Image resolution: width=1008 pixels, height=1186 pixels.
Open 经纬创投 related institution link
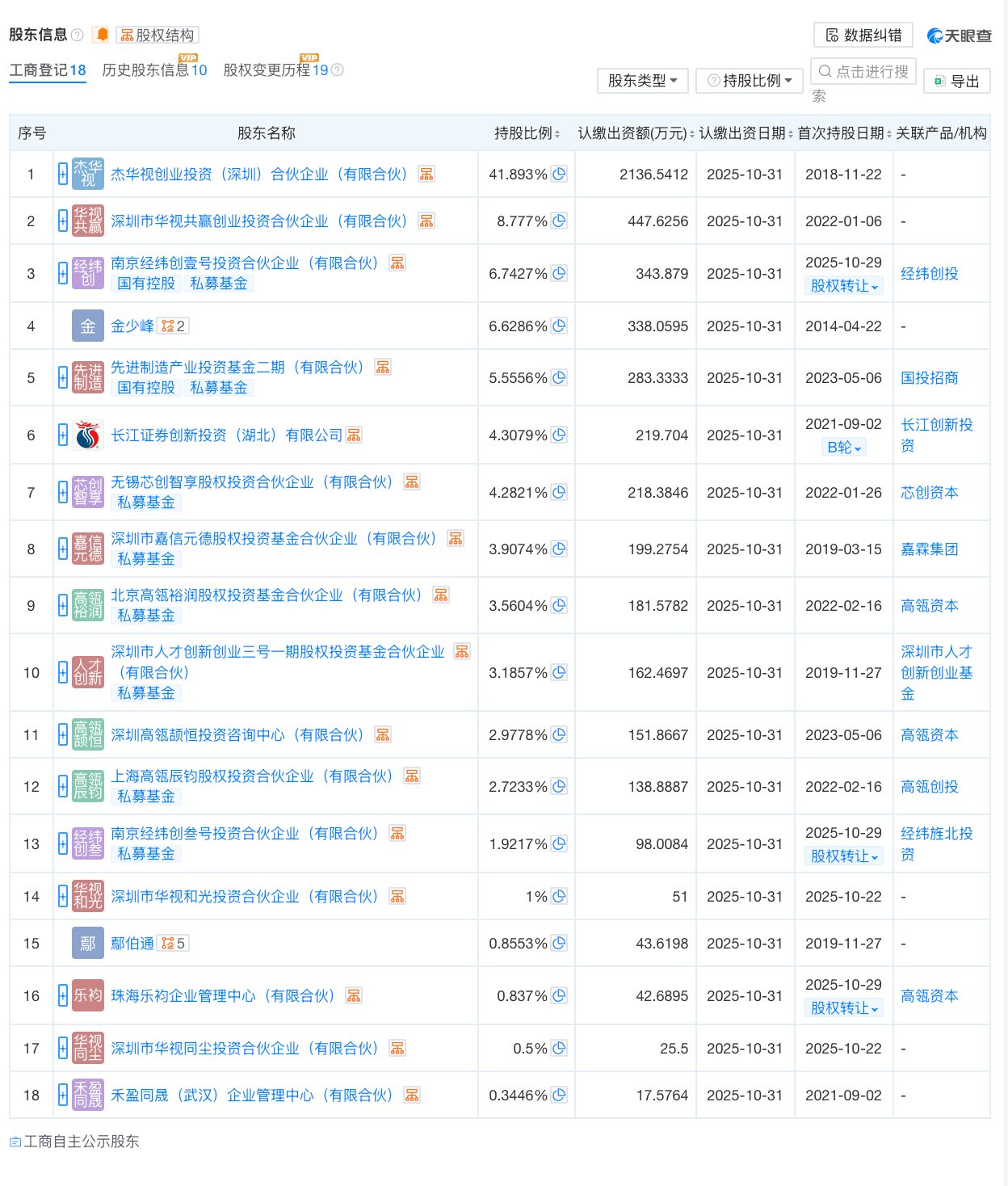(930, 274)
